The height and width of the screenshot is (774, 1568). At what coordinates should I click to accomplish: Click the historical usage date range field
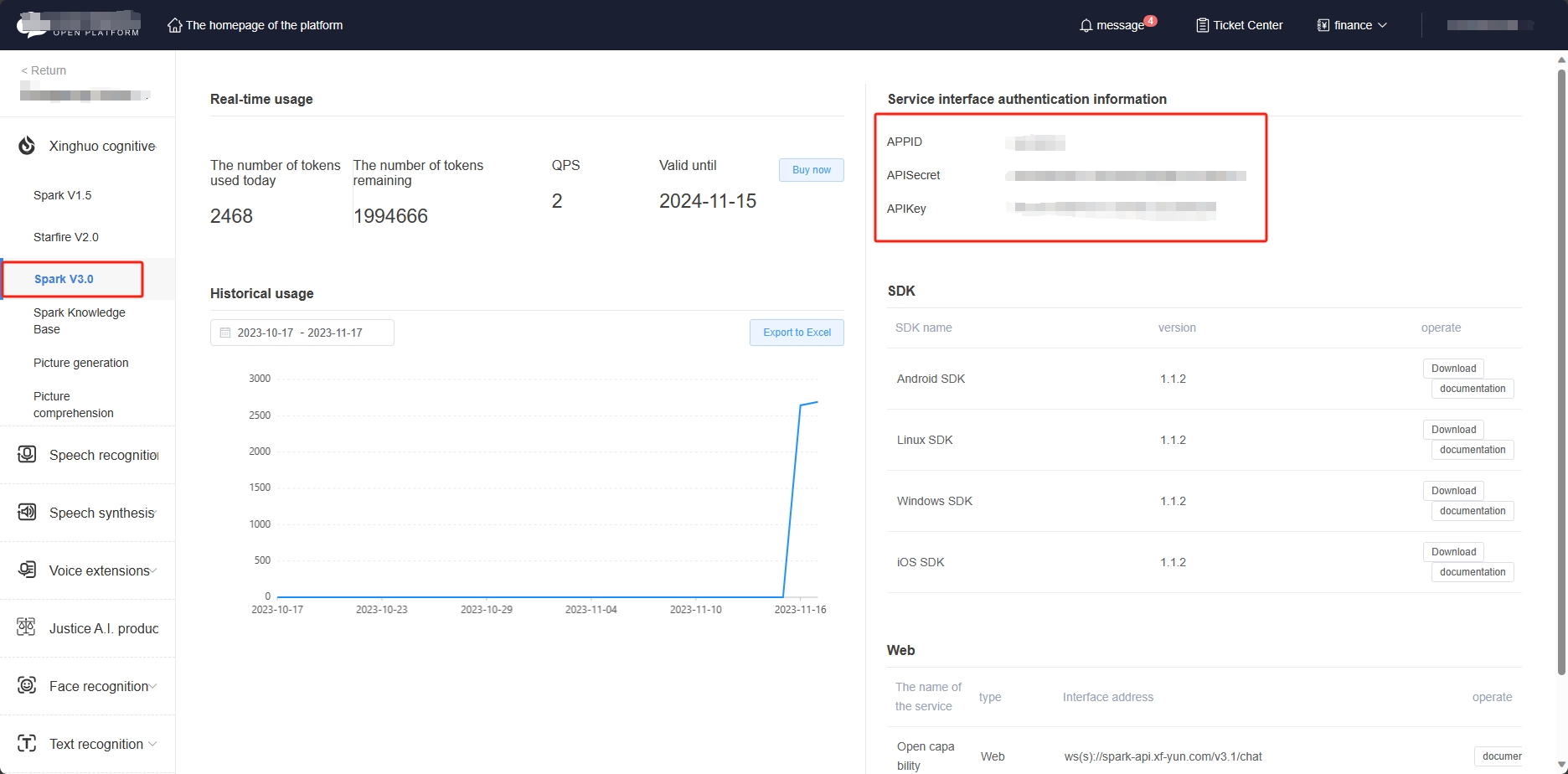302,333
